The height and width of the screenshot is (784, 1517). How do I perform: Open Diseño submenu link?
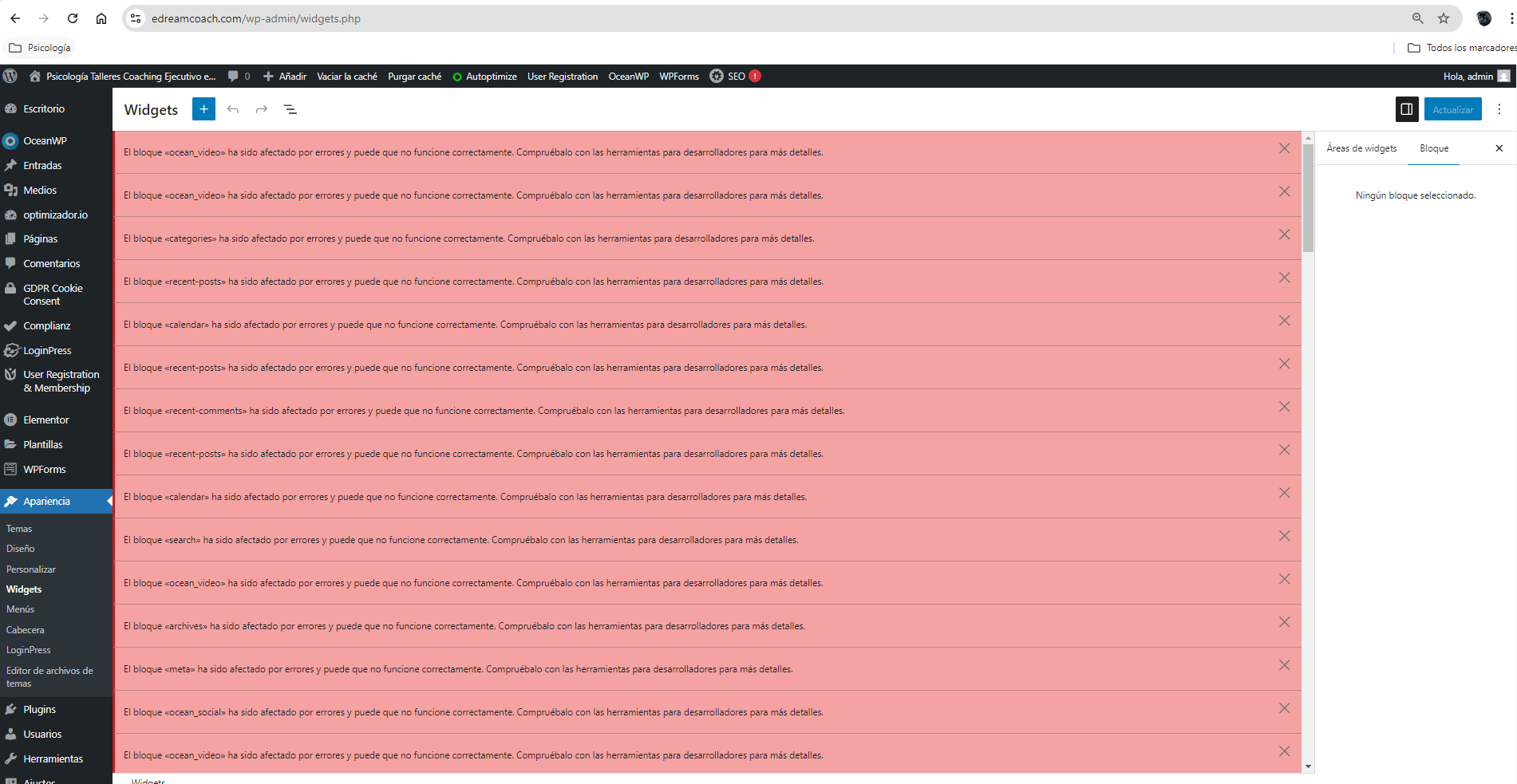click(21, 549)
